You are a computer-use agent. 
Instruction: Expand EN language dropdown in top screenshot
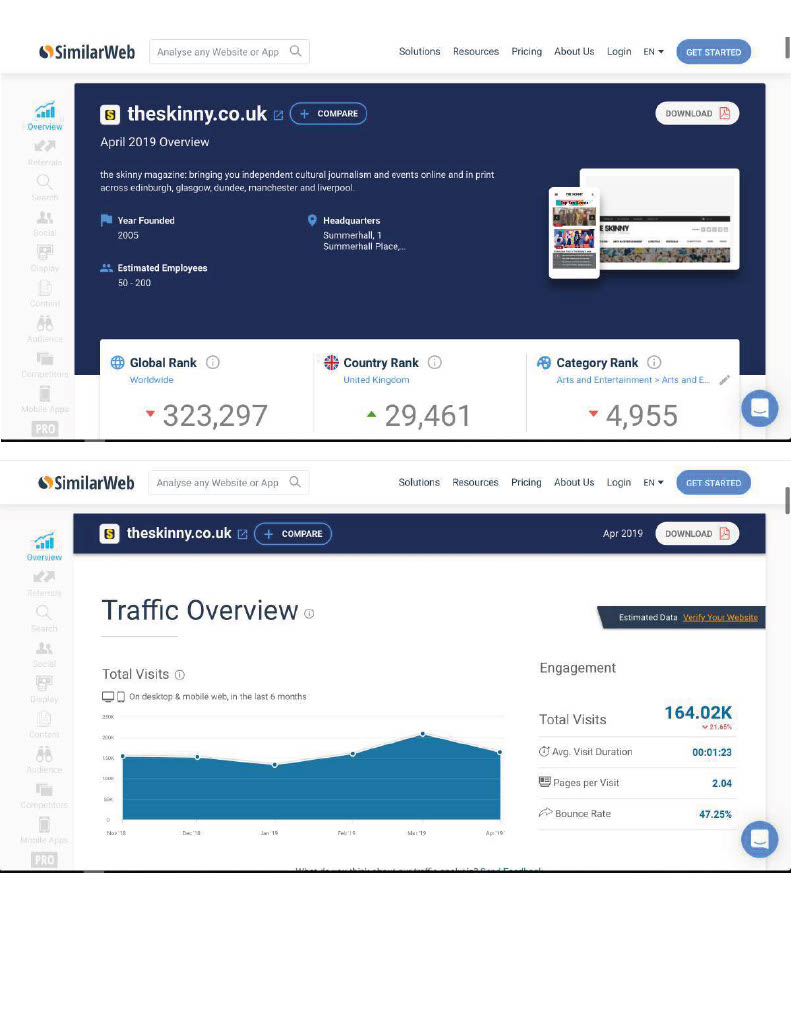click(x=653, y=52)
